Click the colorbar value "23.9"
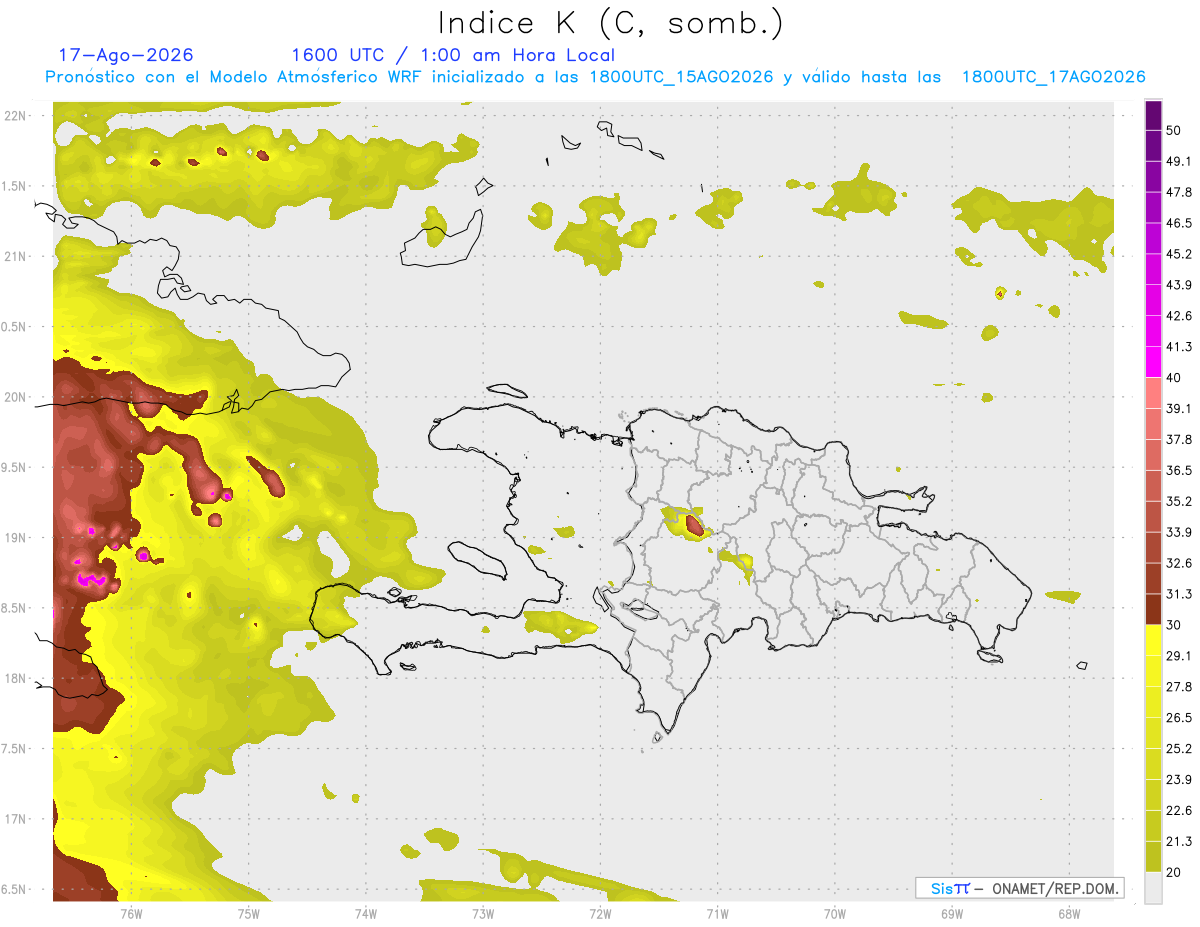The height and width of the screenshot is (927, 1200). pyautogui.click(x=1178, y=780)
